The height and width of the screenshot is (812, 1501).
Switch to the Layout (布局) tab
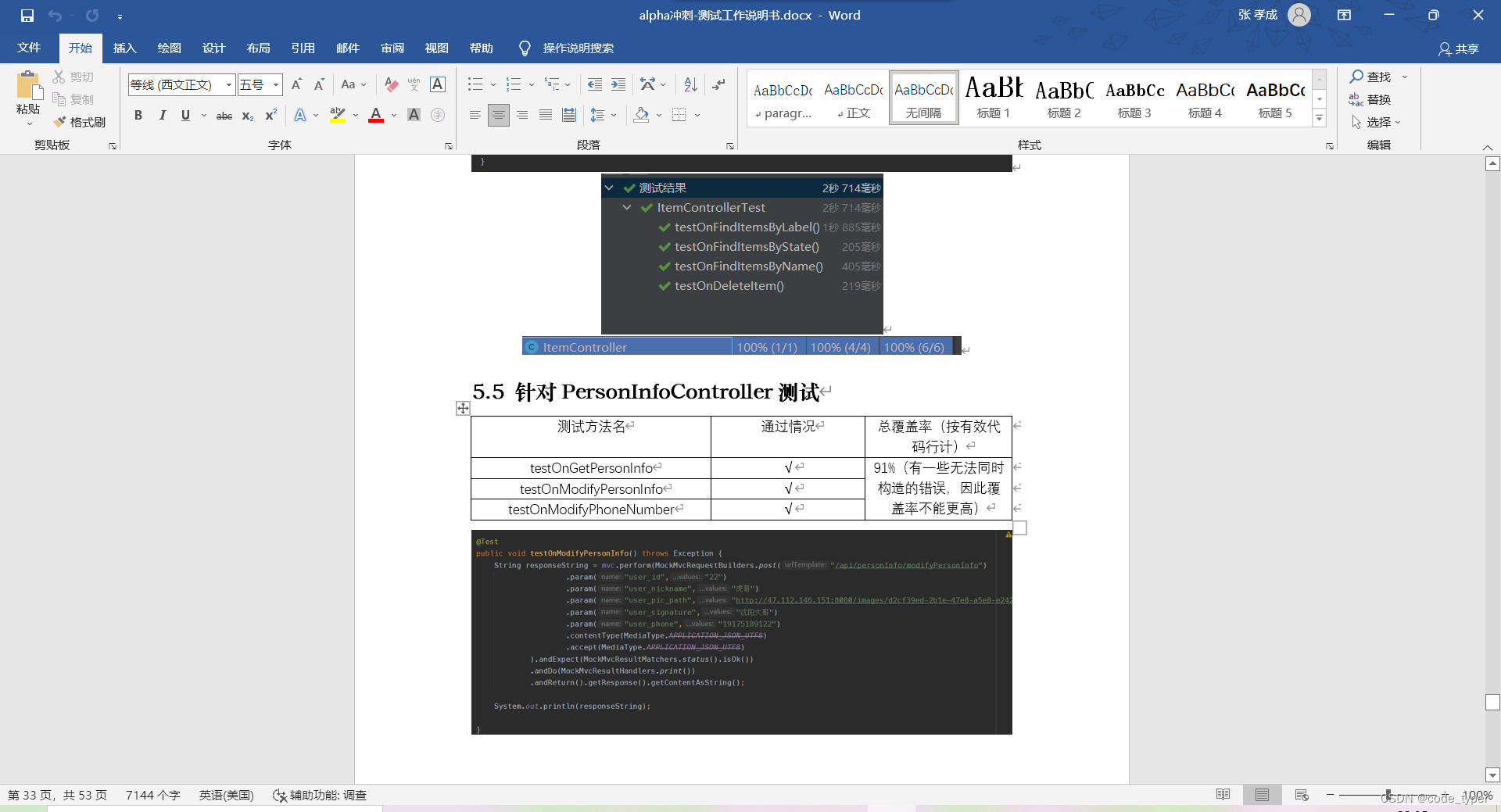tap(258, 48)
